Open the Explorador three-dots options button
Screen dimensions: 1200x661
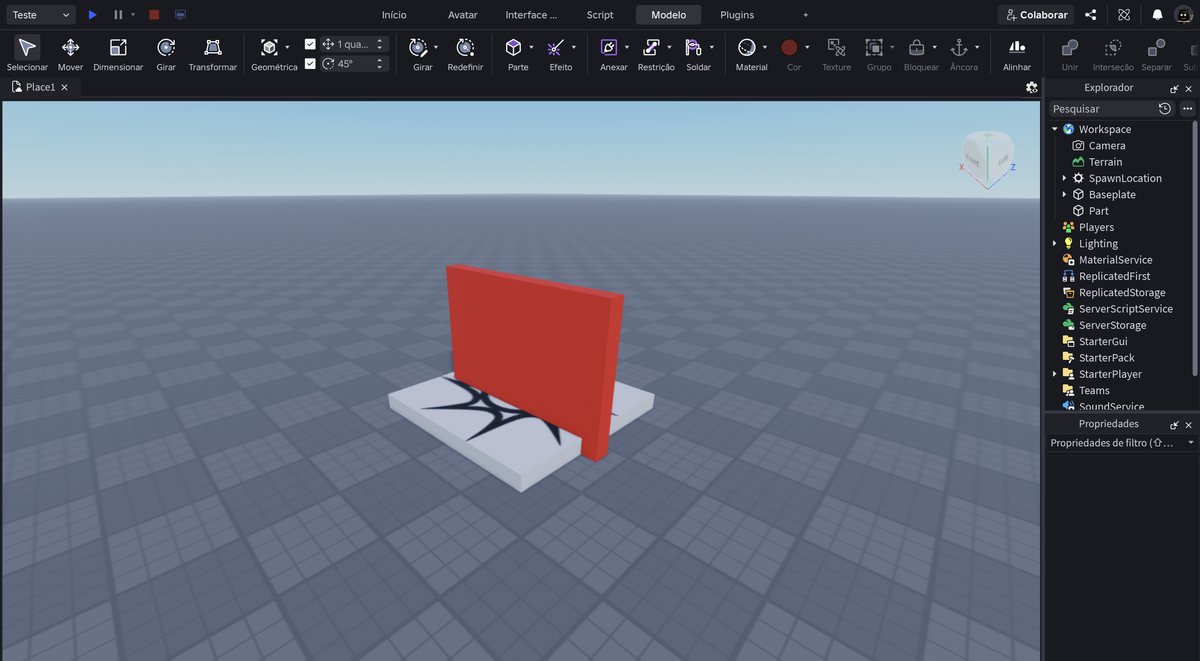click(1187, 108)
